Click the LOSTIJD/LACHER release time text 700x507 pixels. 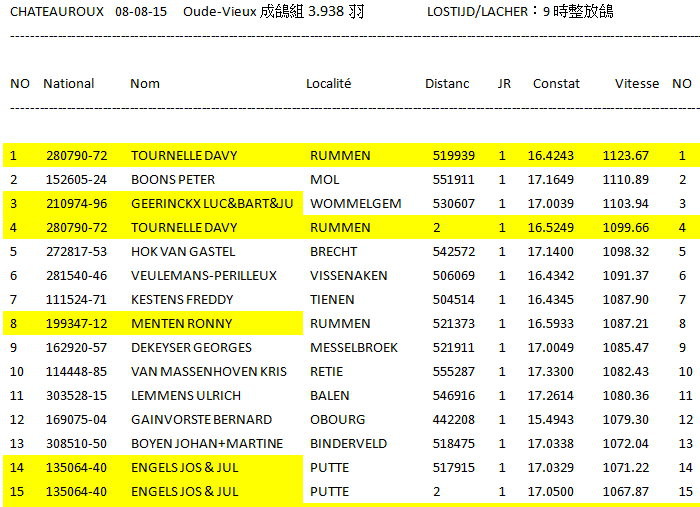[520, 12]
